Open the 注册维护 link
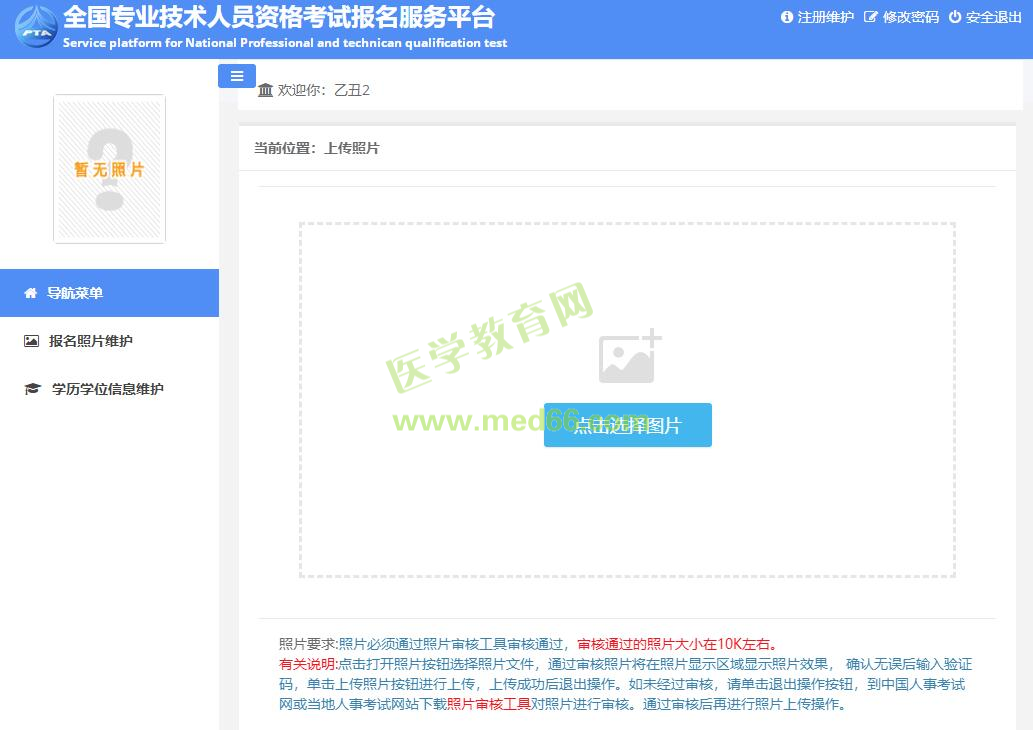Viewport: 1033px width, 730px height. (x=825, y=17)
